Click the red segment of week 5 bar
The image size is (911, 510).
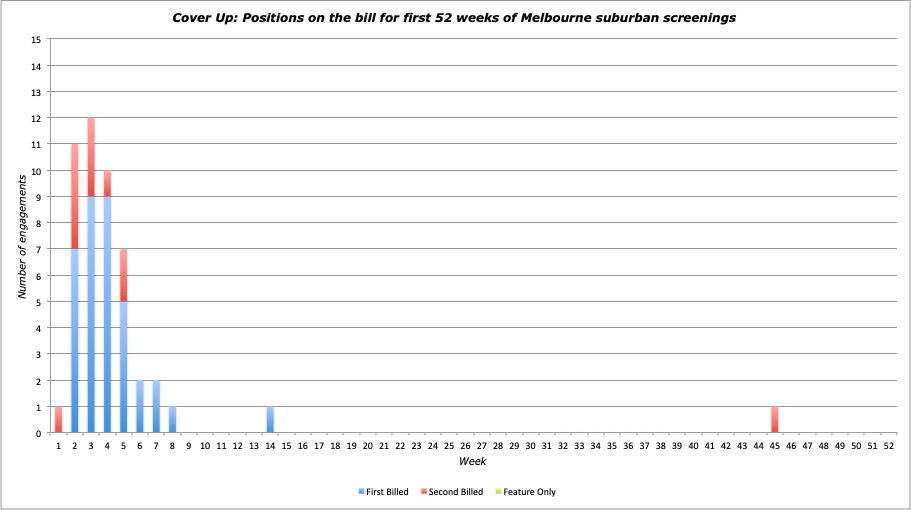click(124, 275)
